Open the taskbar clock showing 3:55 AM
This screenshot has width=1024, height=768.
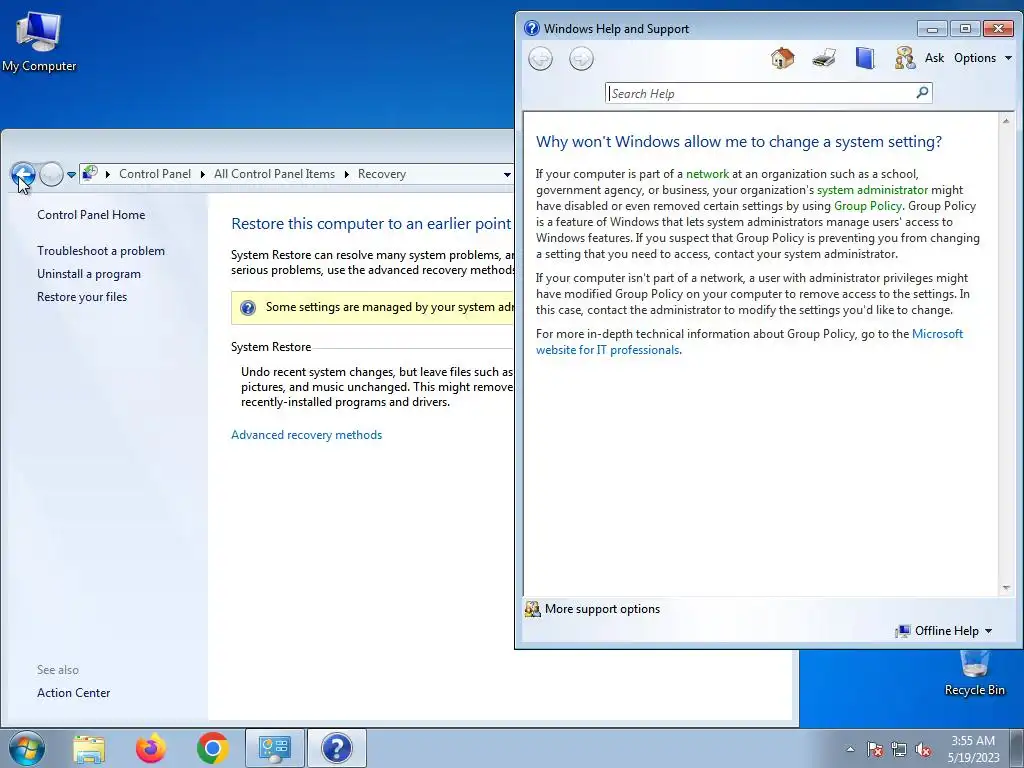pyautogui.click(x=973, y=749)
